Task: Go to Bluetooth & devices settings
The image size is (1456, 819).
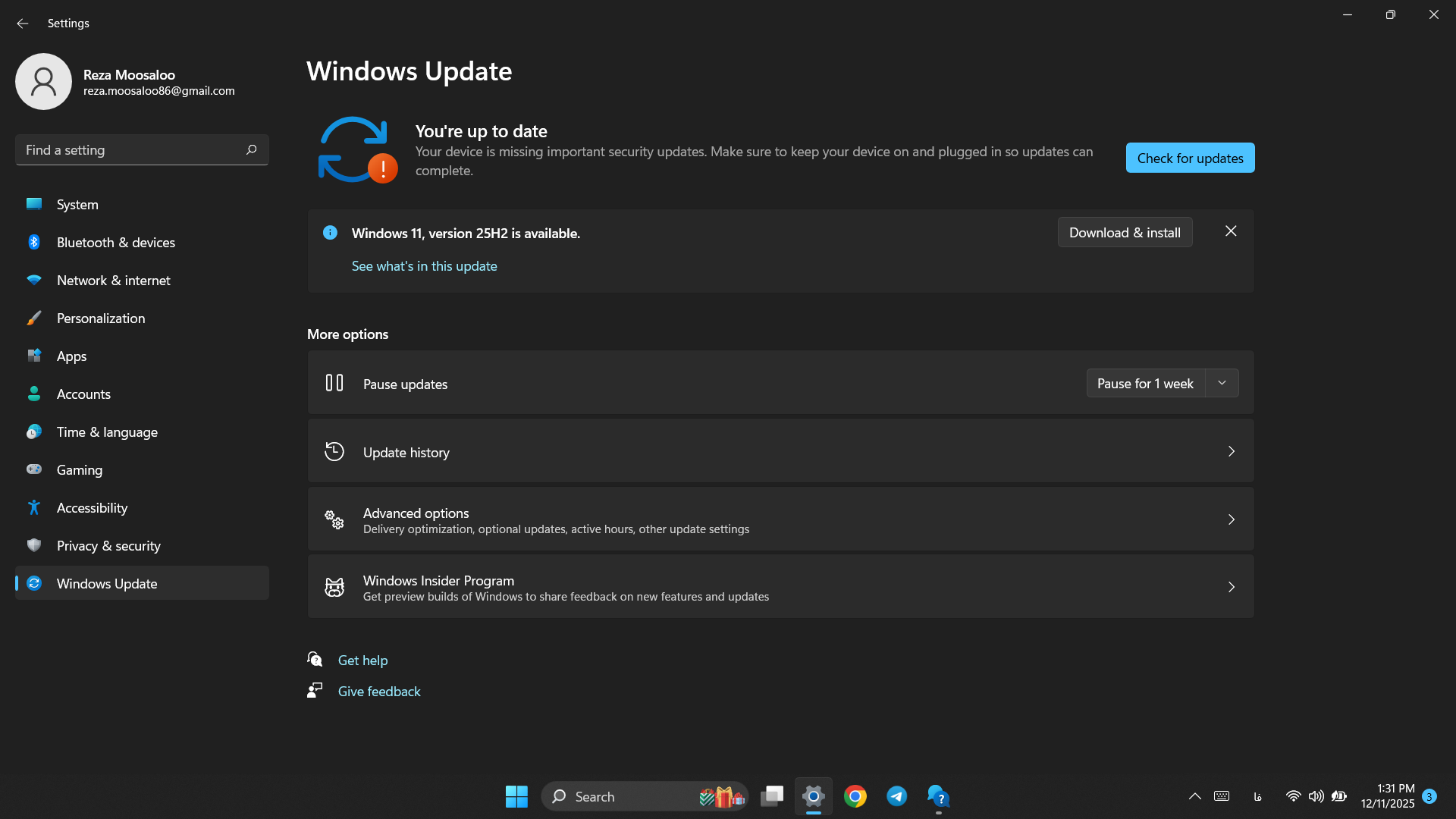Action: (115, 243)
